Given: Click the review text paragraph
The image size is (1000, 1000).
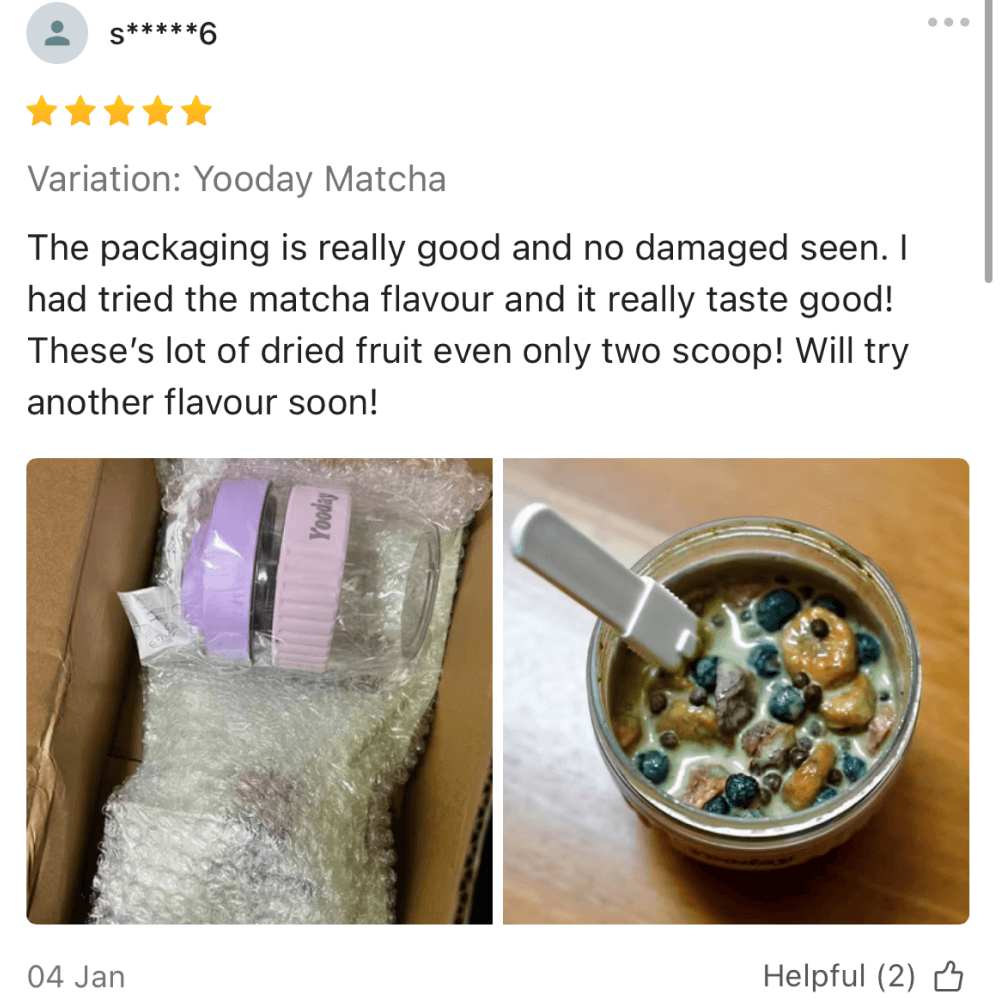Looking at the screenshot, I should pos(468,325).
